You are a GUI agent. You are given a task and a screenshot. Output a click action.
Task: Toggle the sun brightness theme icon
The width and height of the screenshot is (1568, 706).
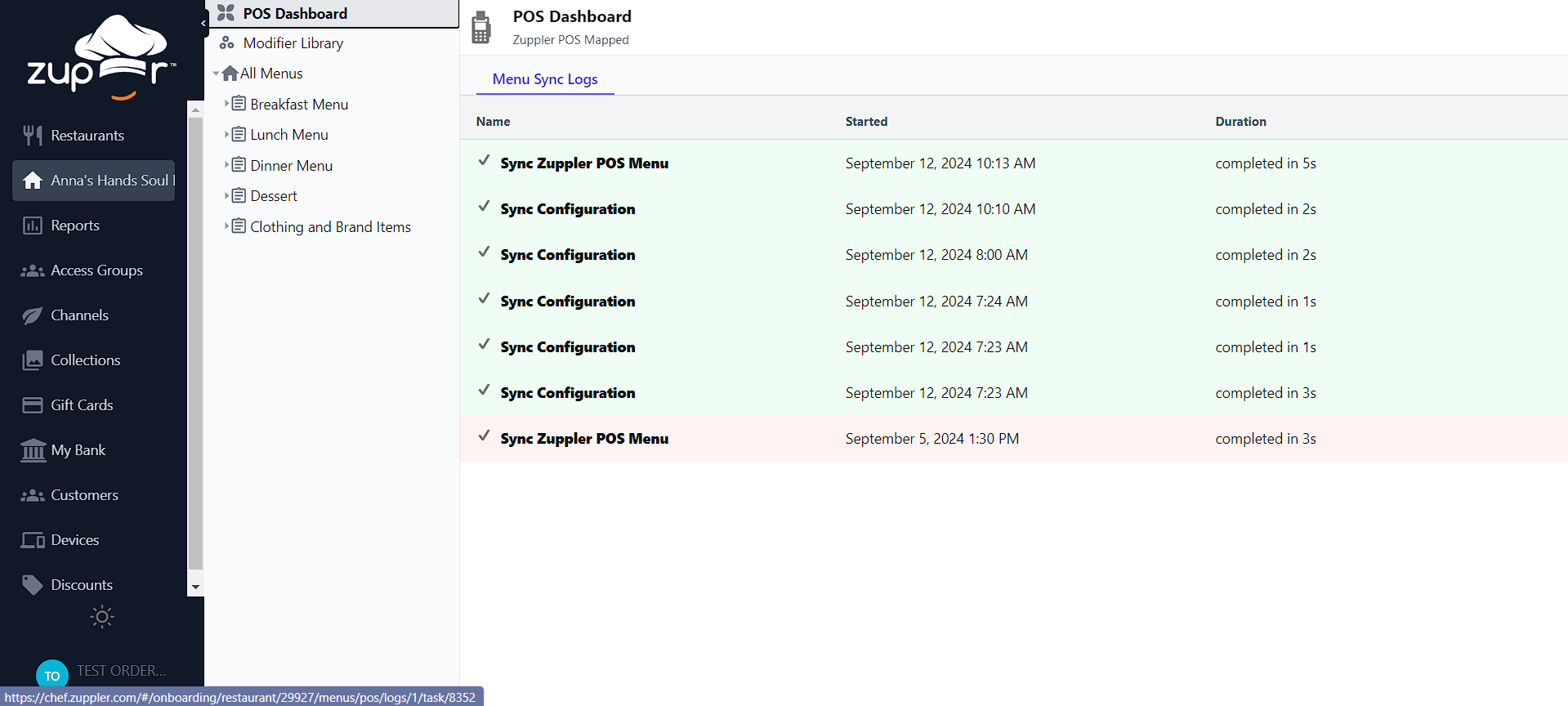pos(102,617)
